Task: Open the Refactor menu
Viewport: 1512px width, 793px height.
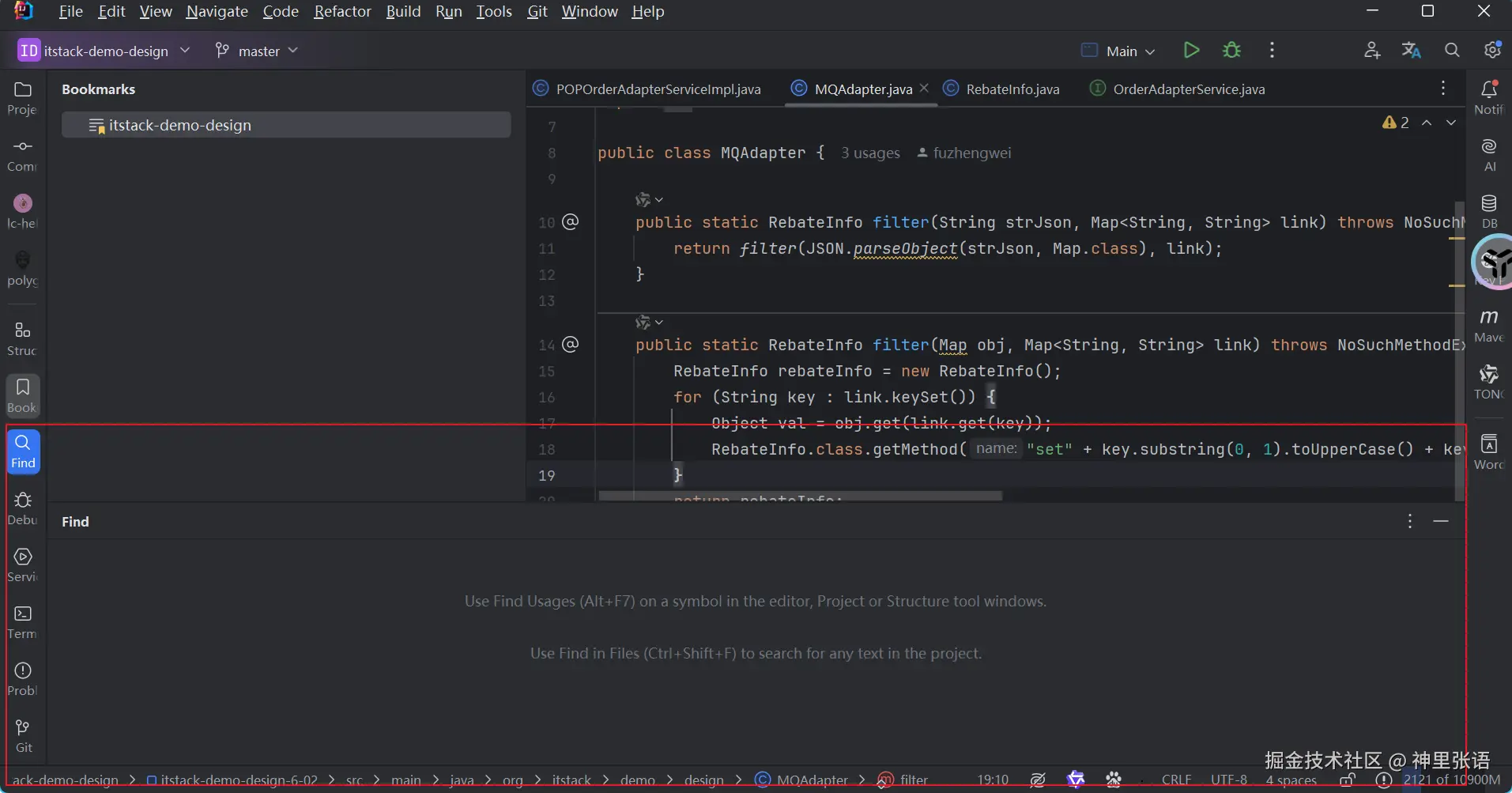Action: point(342,11)
